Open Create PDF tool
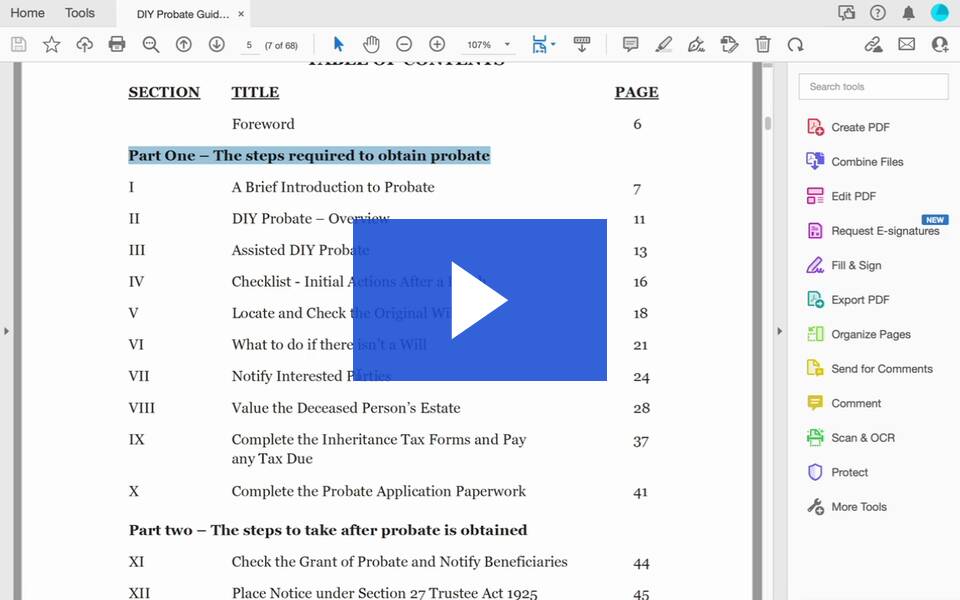 tap(849, 127)
